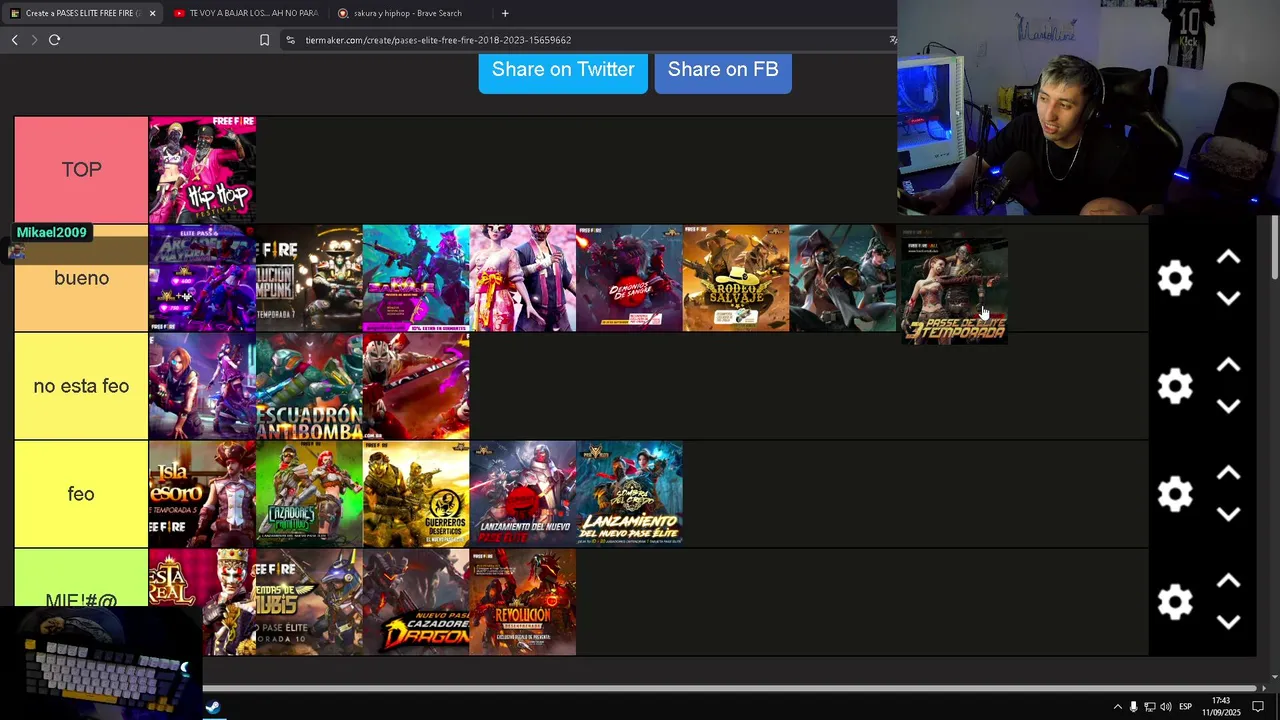
Task: Select the Hip Hop pass image in TOP
Action: click(x=202, y=169)
